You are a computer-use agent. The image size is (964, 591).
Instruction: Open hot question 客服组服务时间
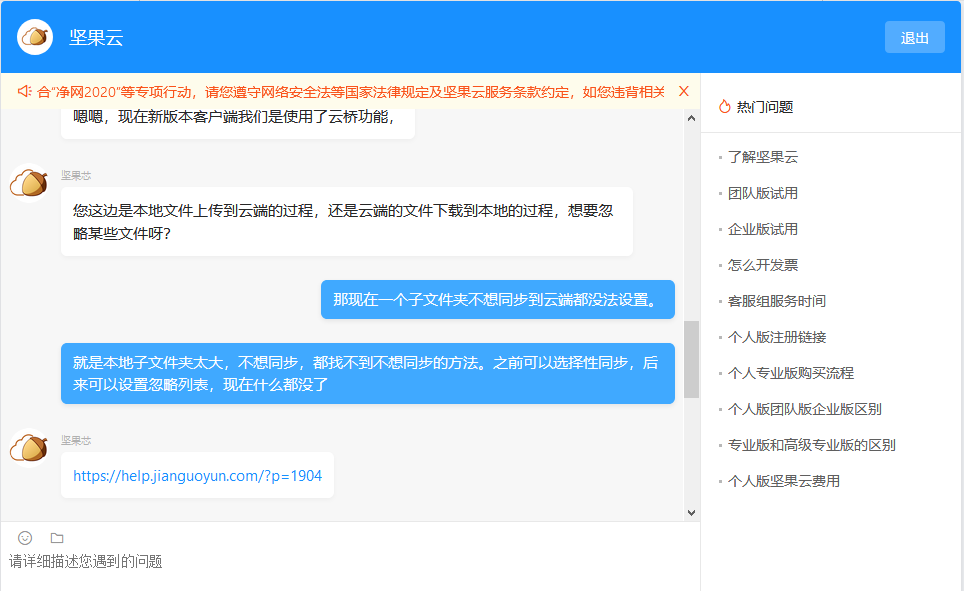click(776, 301)
